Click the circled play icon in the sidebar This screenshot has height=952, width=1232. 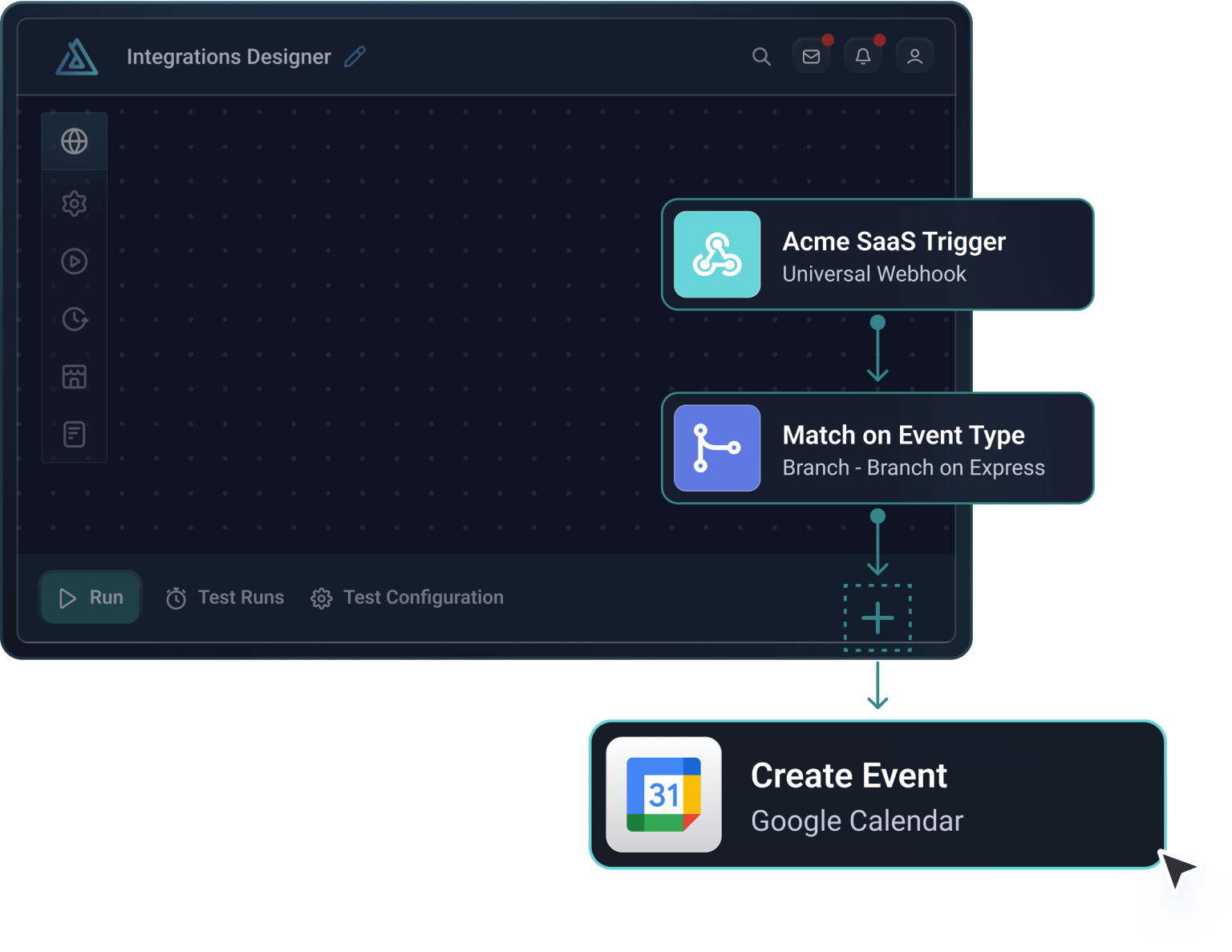tap(75, 261)
